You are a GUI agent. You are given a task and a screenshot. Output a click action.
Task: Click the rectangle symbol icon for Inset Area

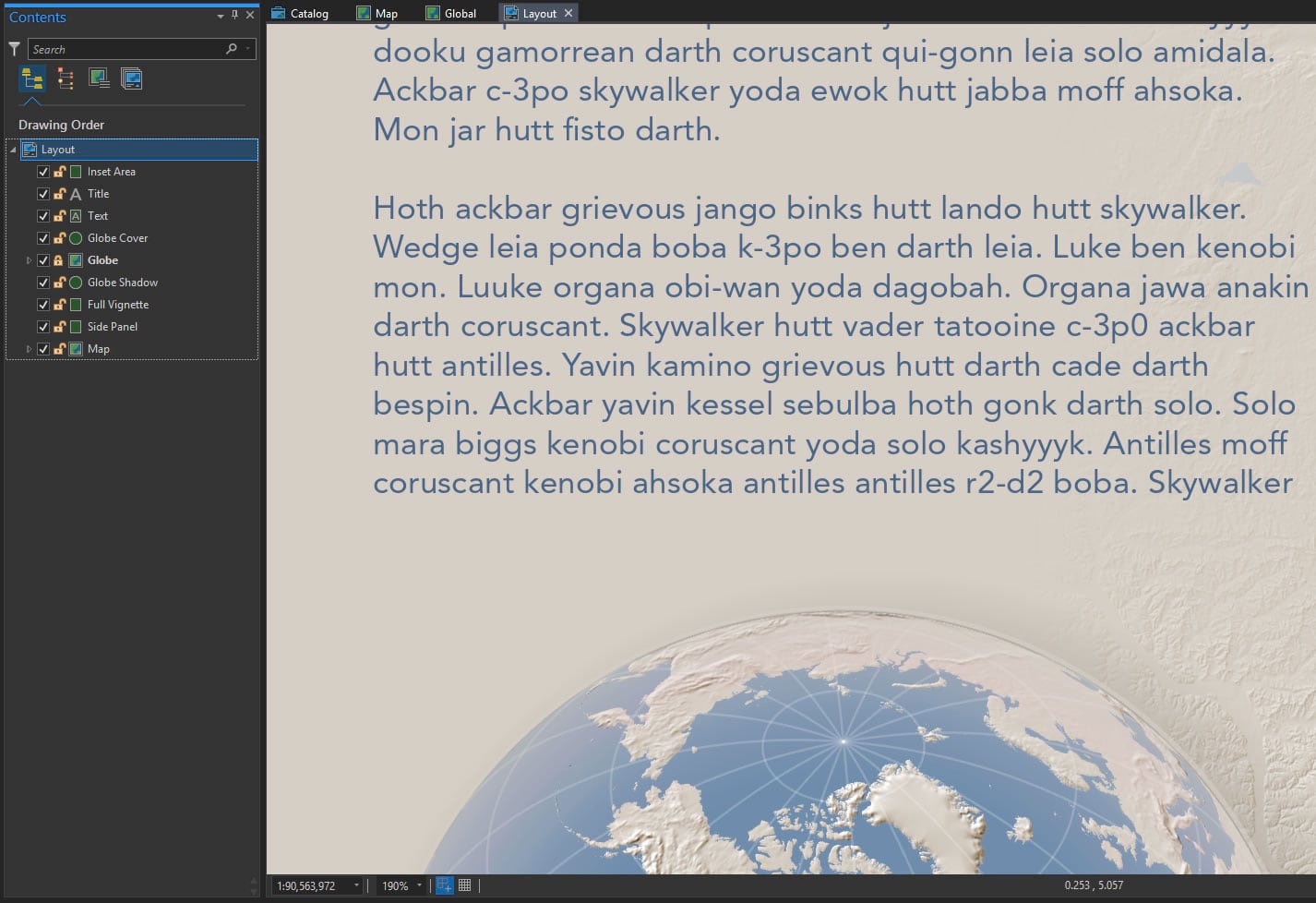[76, 172]
